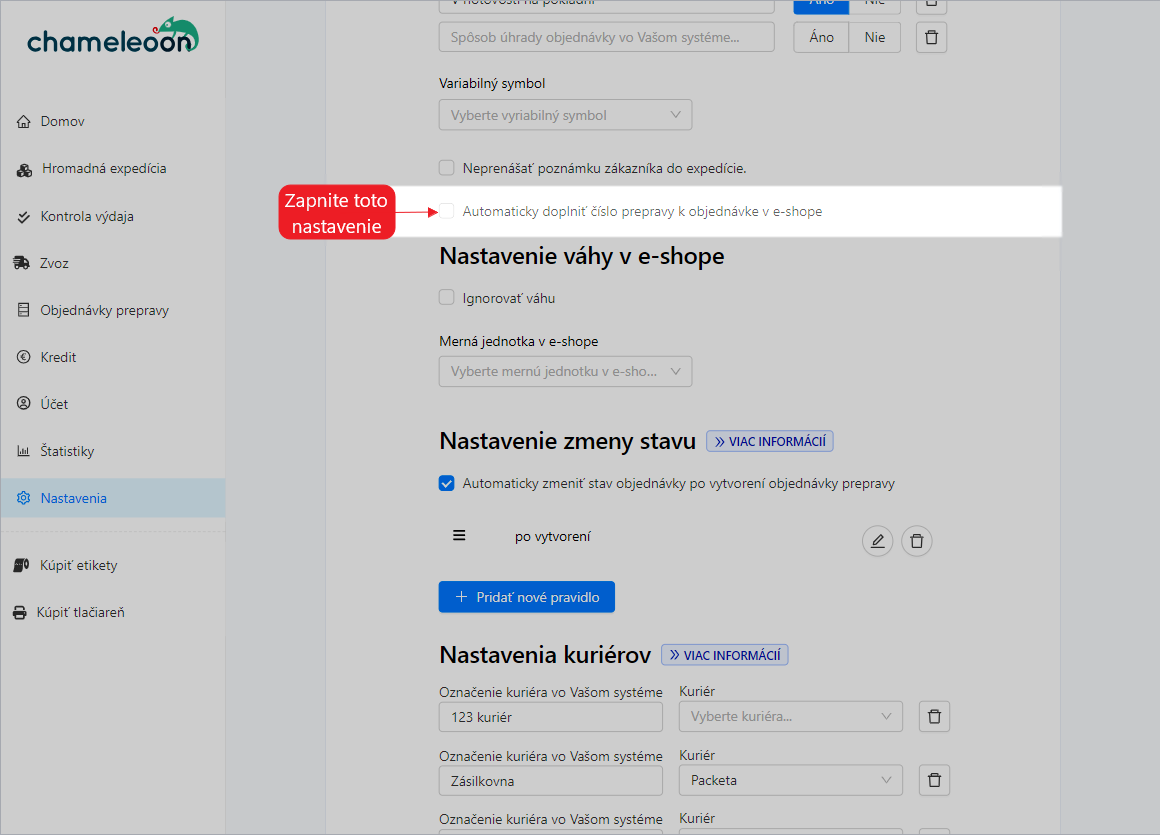Go to Štatistiky in the sidebar menu
The image size is (1160, 835).
pyautogui.click(x=67, y=451)
